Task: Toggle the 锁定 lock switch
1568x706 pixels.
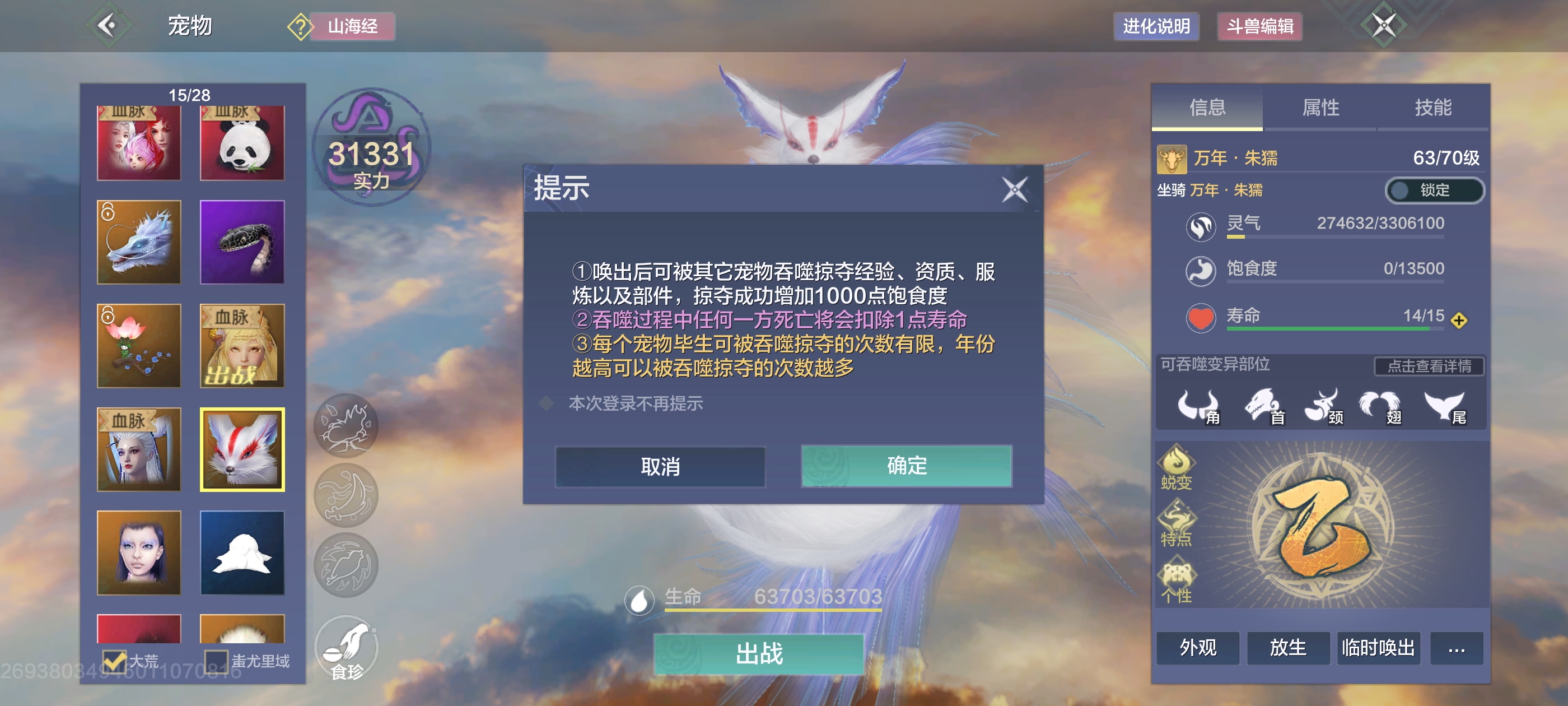Action: (1434, 191)
